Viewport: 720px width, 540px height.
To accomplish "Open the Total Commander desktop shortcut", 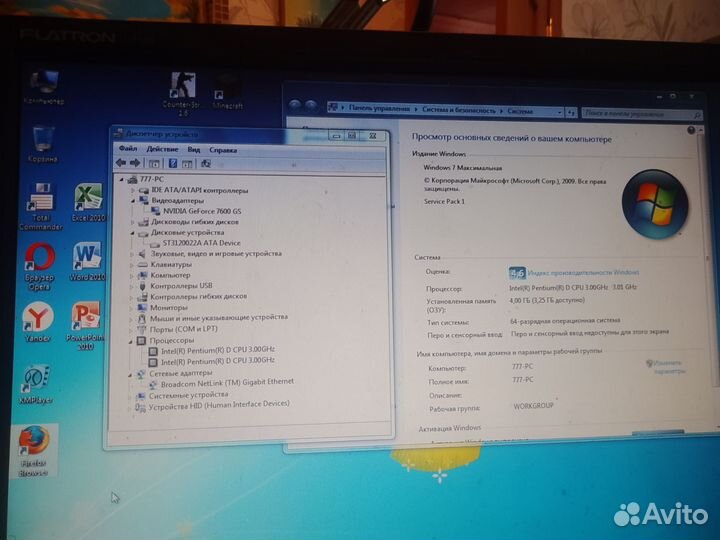I will click(41, 200).
